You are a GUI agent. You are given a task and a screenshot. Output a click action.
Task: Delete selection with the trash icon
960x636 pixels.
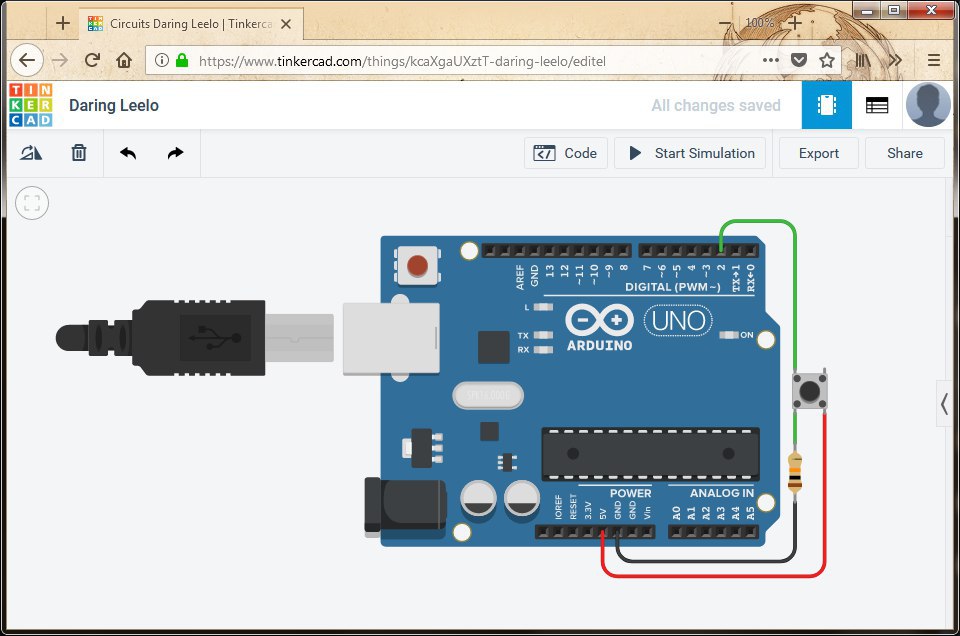coord(79,153)
